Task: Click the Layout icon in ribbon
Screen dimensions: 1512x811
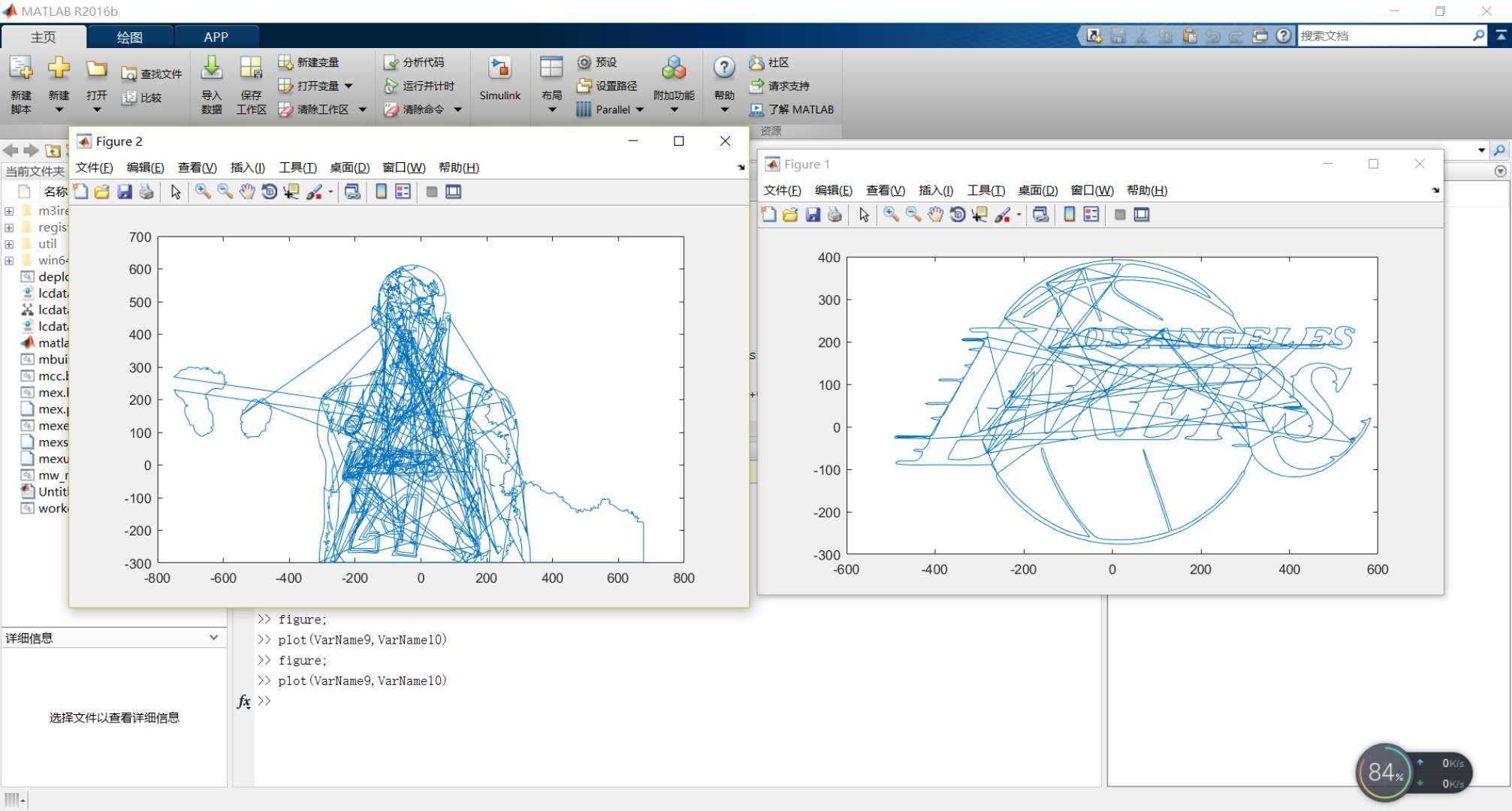Action: [551, 69]
